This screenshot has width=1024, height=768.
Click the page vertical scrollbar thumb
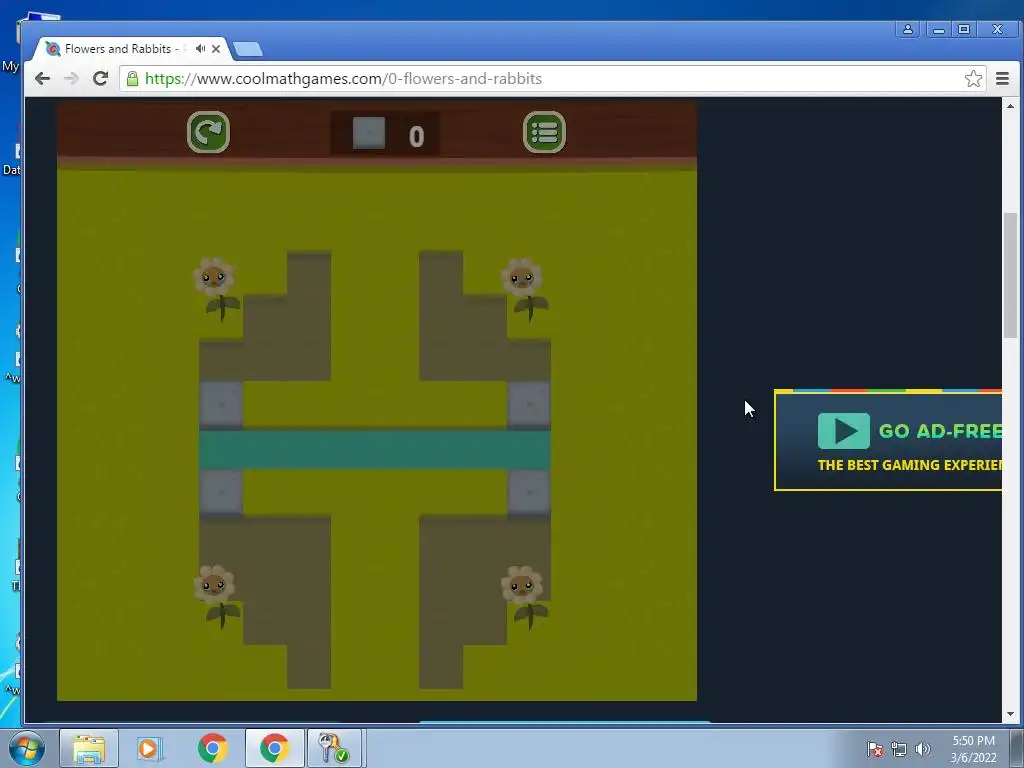(1010, 274)
